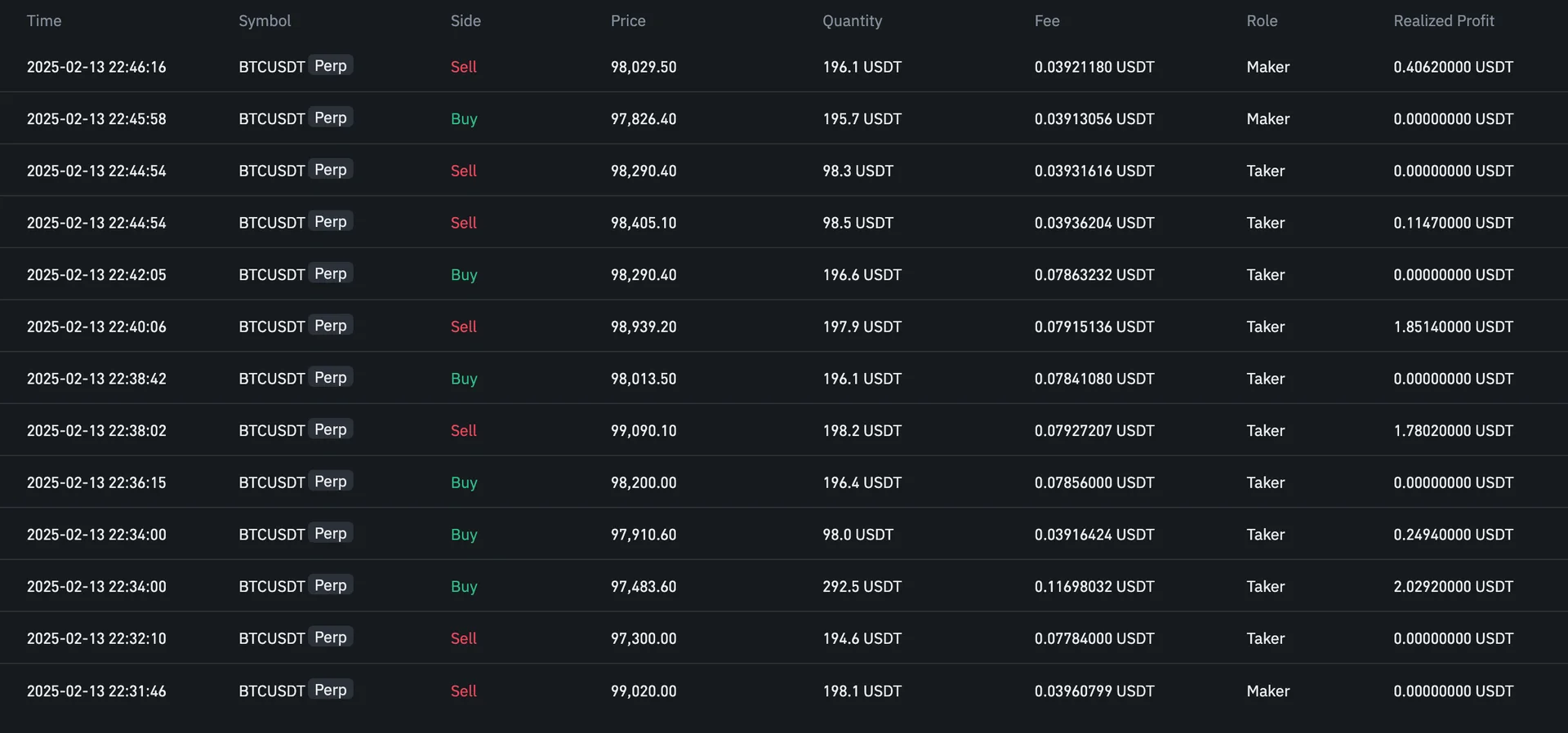Viewport: 1568px width, 733px height.
Task: Click the Time column header
Action: coord(44,21)
